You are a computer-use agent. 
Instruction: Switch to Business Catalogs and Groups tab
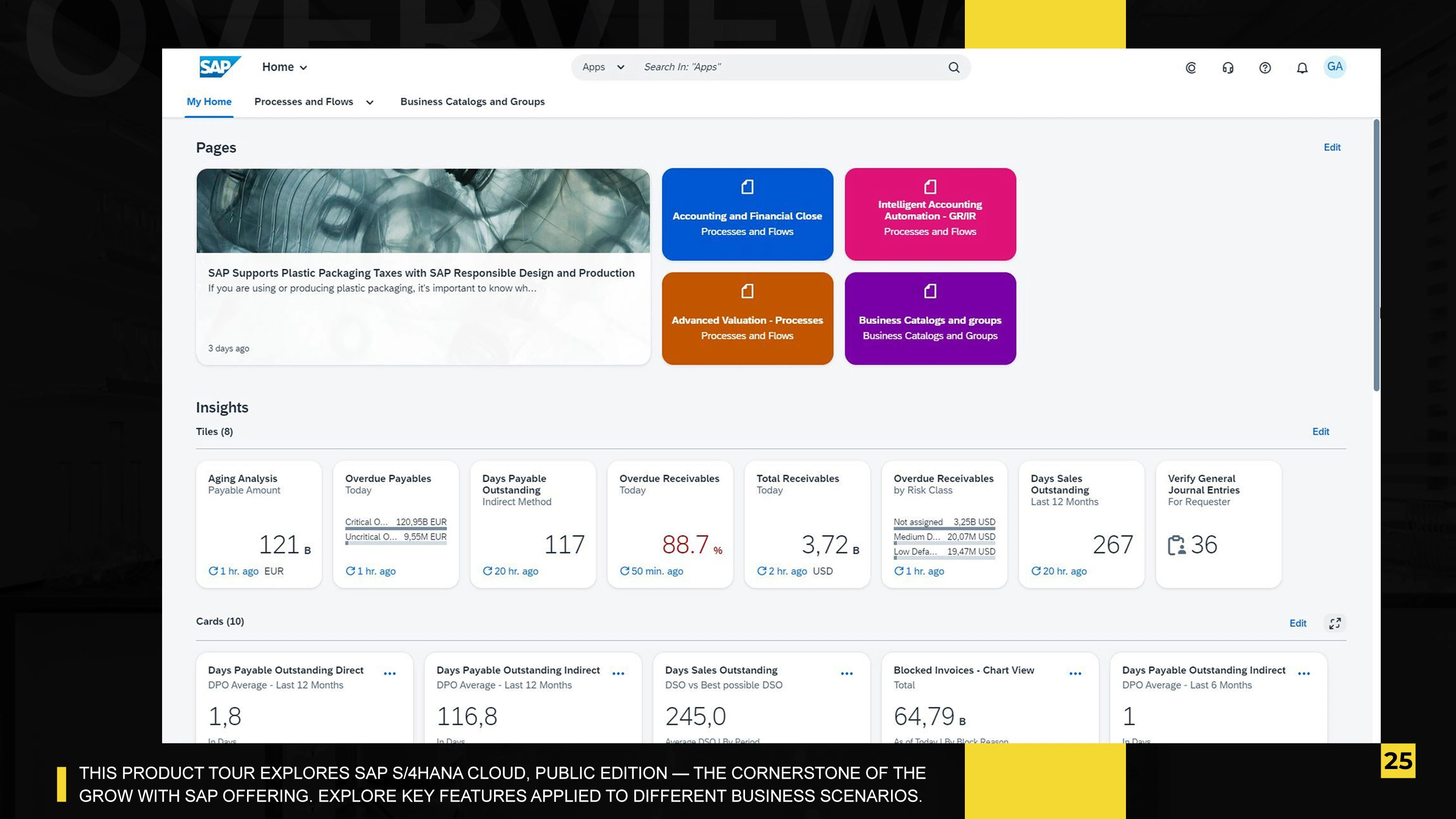[472, 102]
